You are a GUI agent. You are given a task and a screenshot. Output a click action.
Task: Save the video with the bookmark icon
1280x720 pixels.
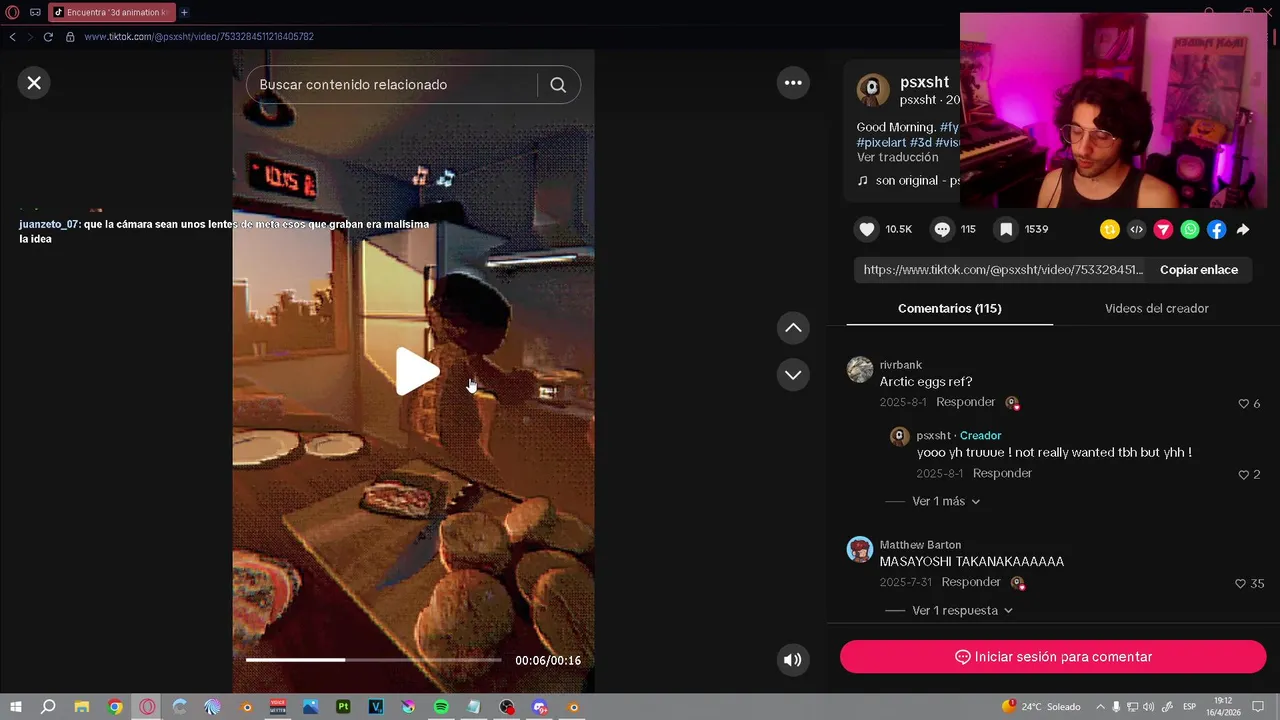pyautogui.click(x=1006, y=229)
